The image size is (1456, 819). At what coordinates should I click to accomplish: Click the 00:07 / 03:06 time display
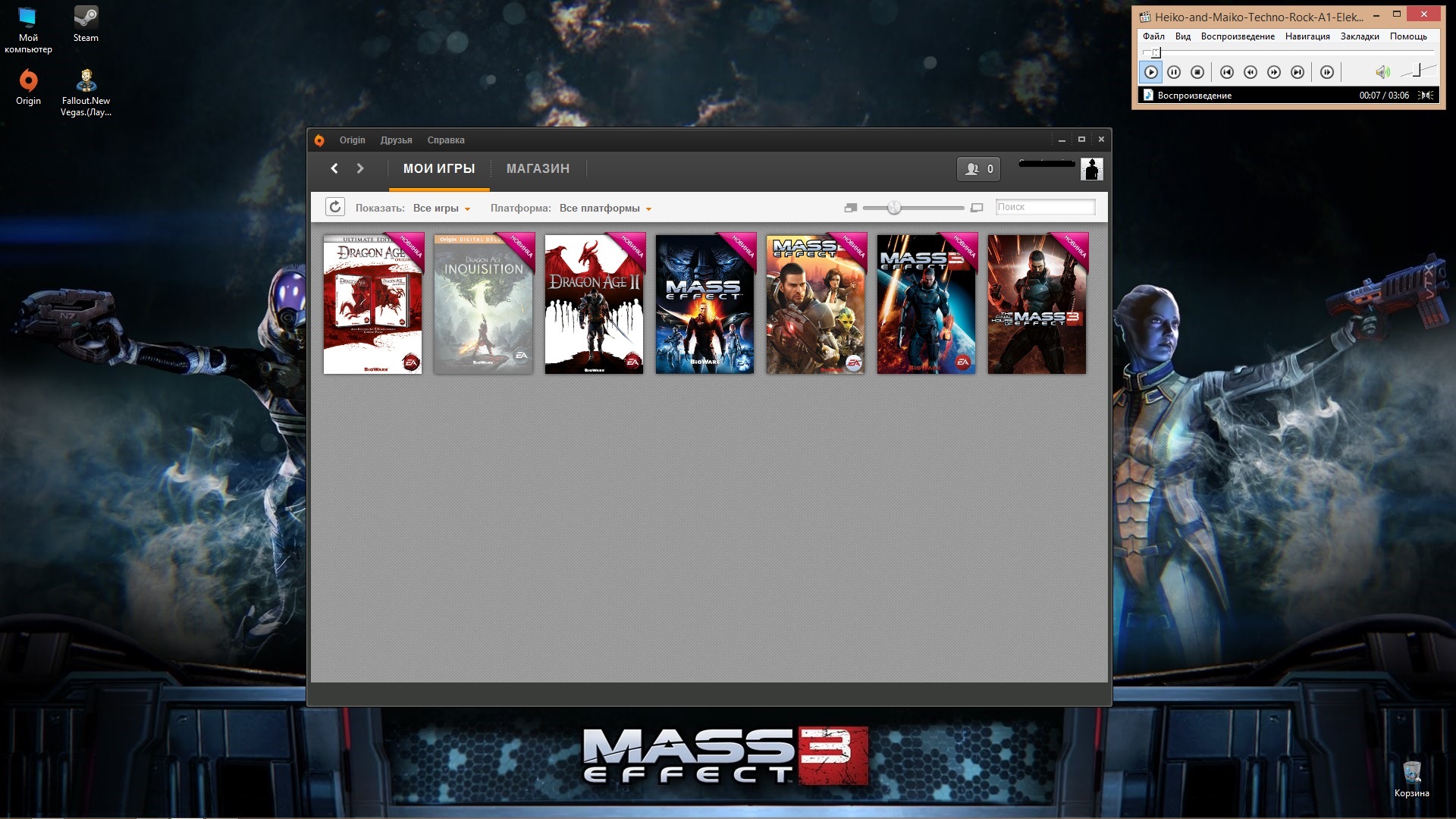point(1384,96)
